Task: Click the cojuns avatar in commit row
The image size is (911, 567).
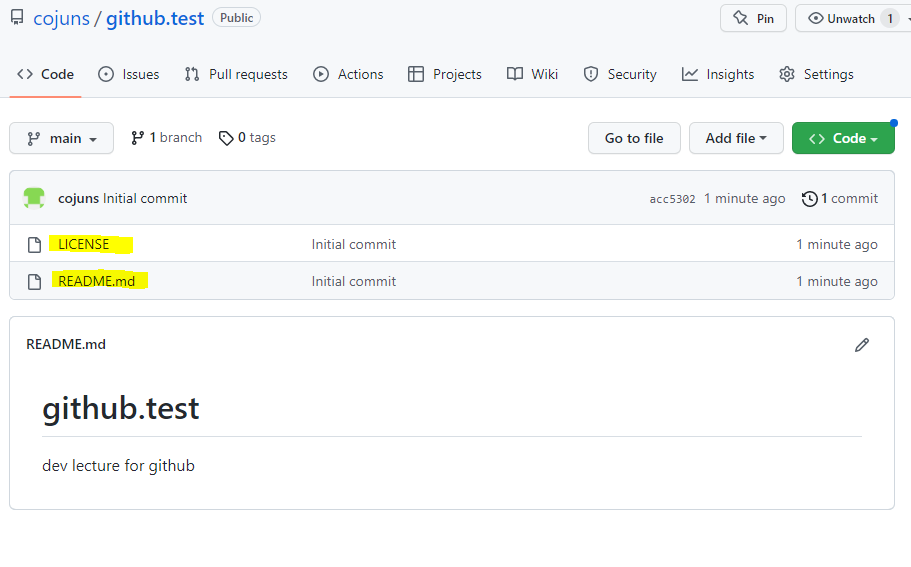Action: pos(34,198)
